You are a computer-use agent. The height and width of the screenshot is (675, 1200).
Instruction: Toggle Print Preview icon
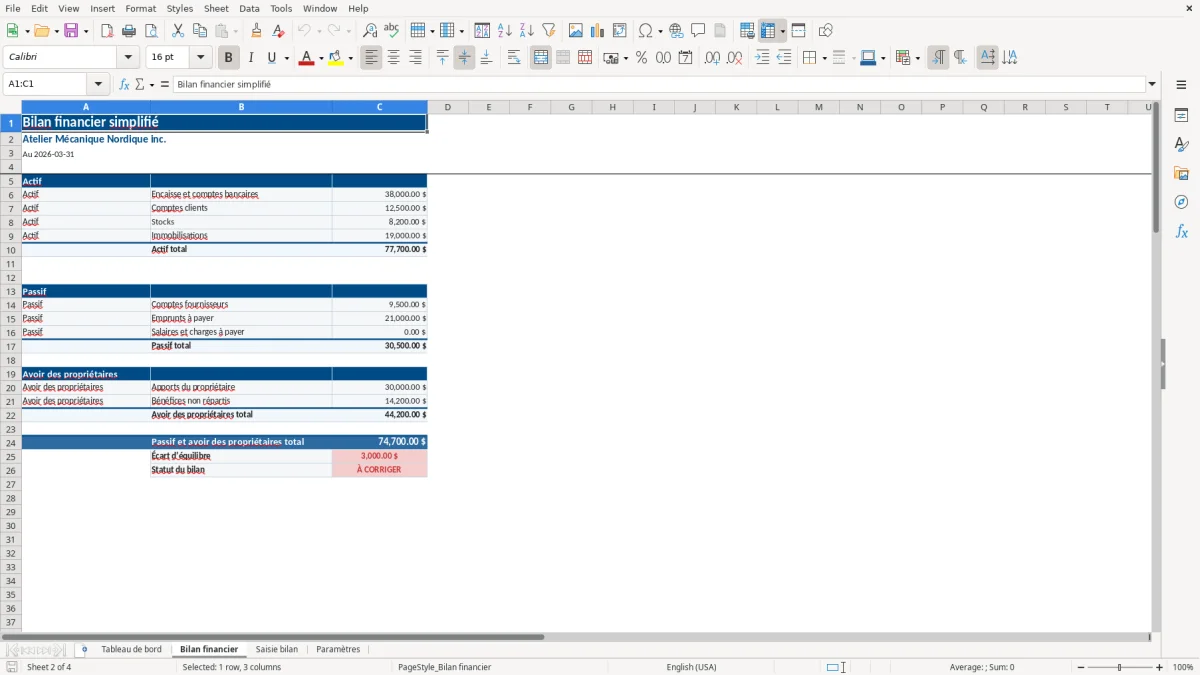pyautogui.click(x=151, y=31)
